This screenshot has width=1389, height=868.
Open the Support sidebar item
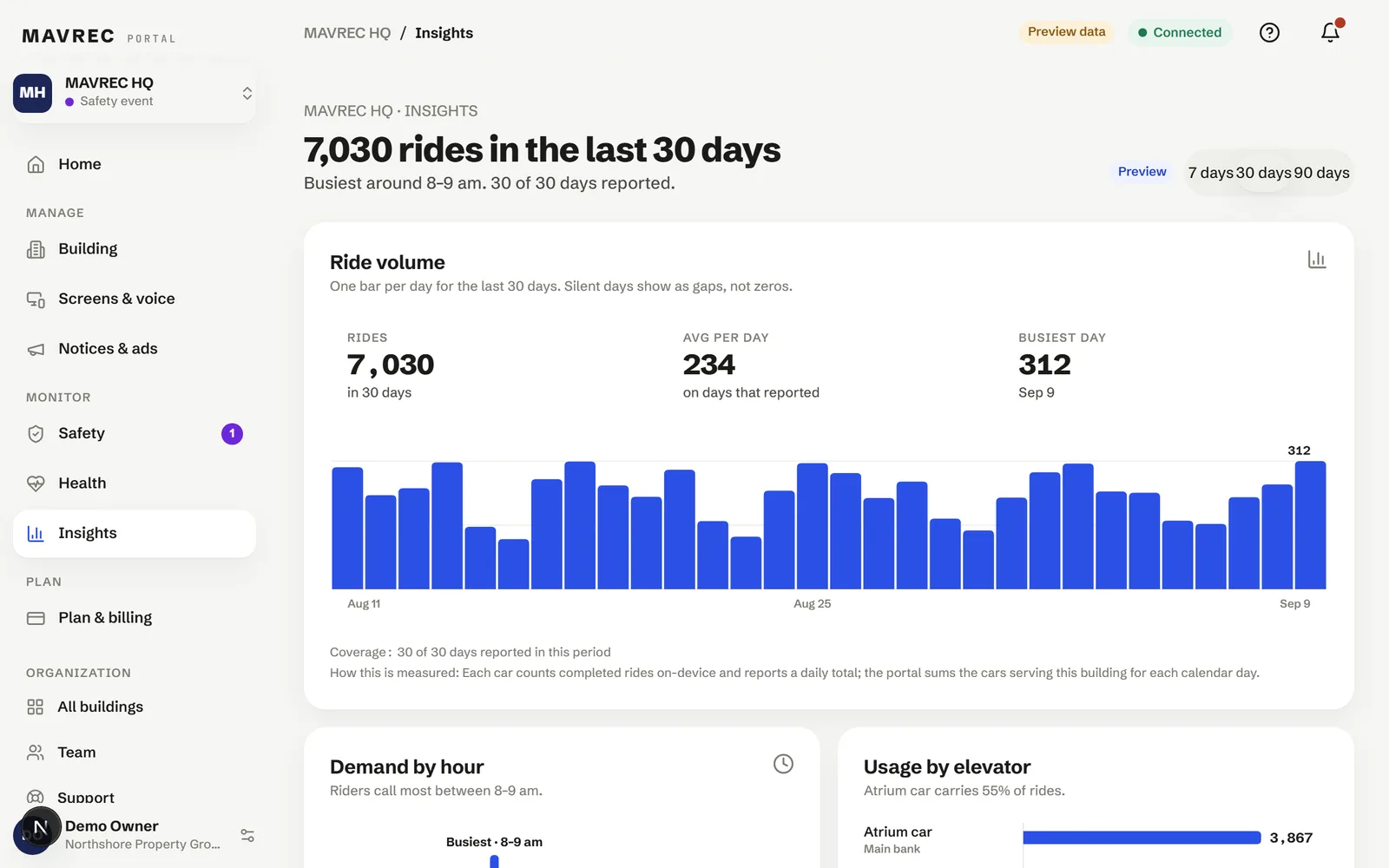point(135,797)
